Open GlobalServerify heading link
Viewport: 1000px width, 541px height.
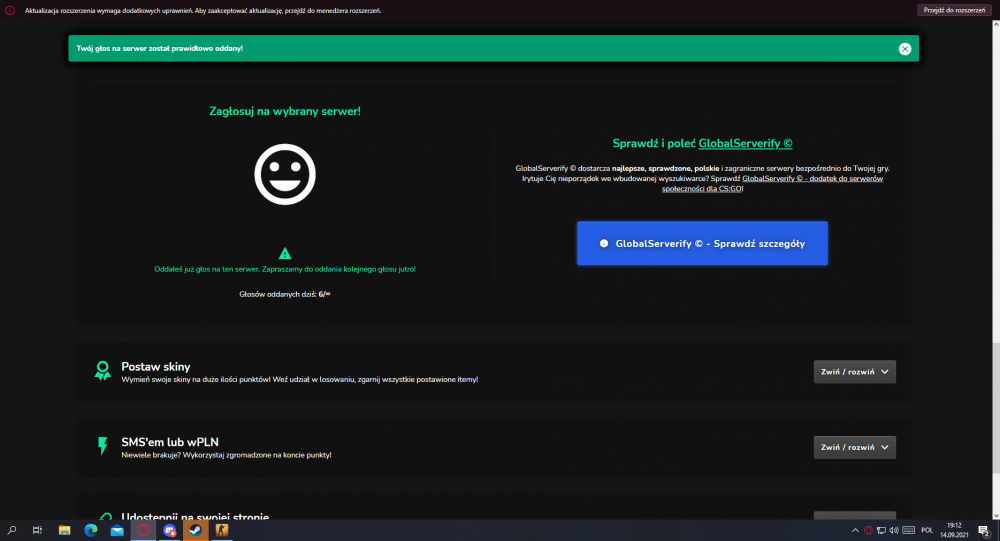(745, 144)
